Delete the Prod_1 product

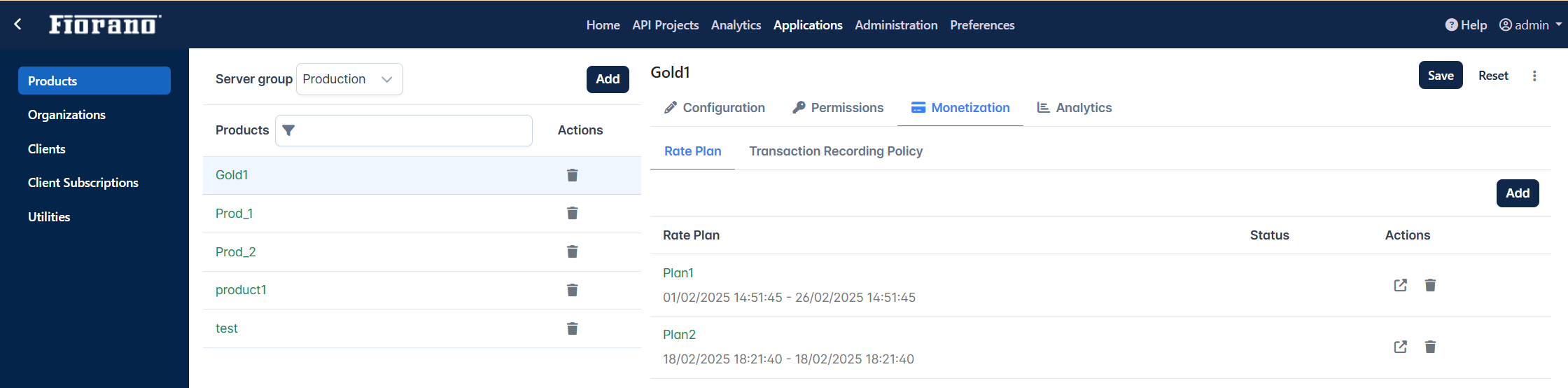(572, 213)
